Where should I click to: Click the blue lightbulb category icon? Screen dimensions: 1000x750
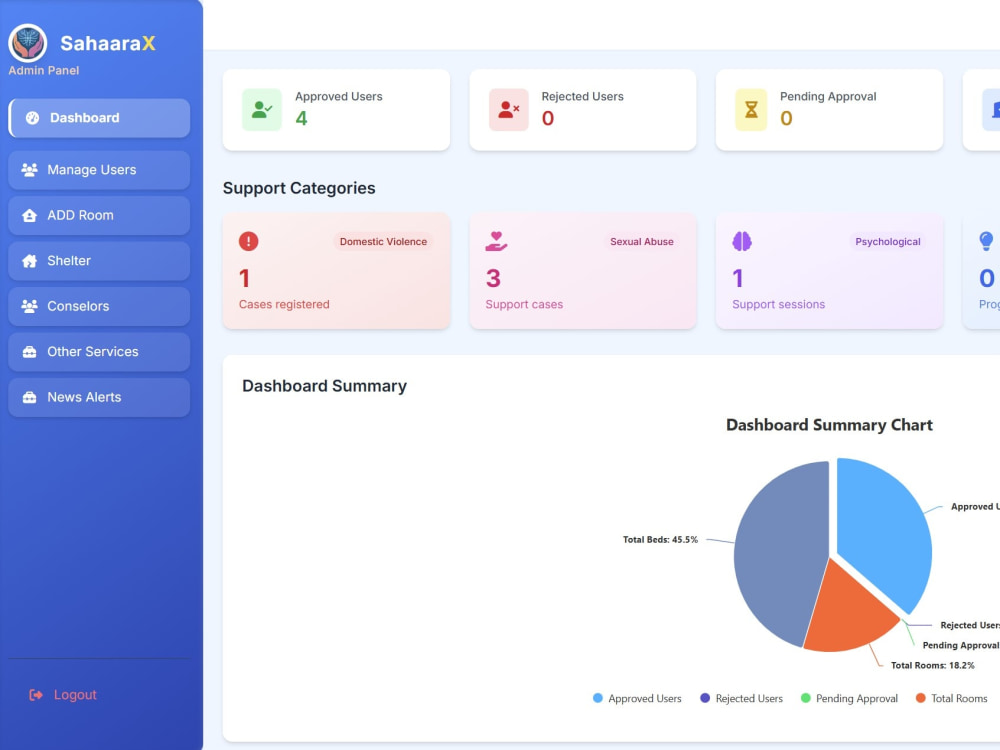coord(986,242)
